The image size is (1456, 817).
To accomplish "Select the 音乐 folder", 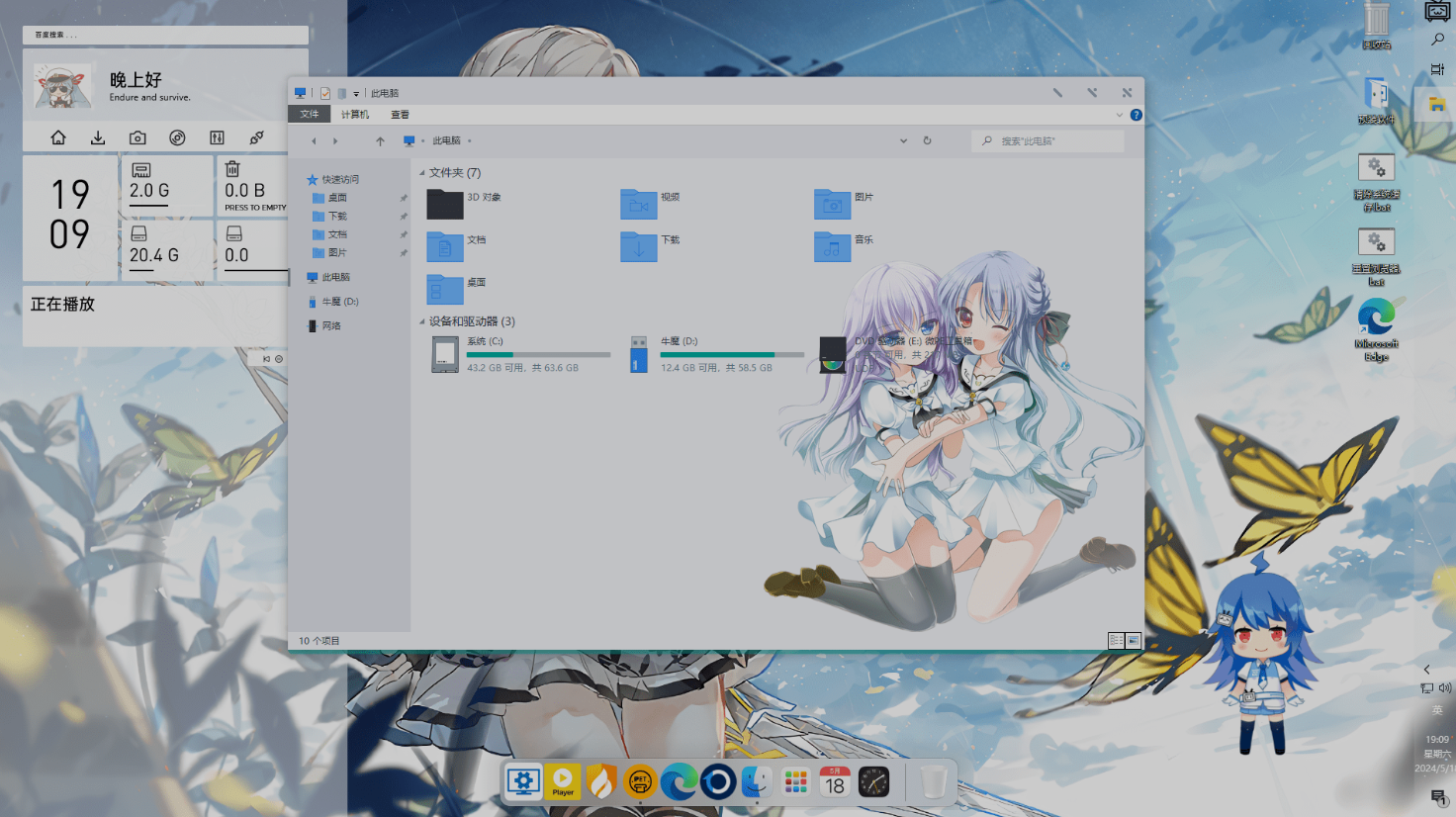I will tap(845, 245).
